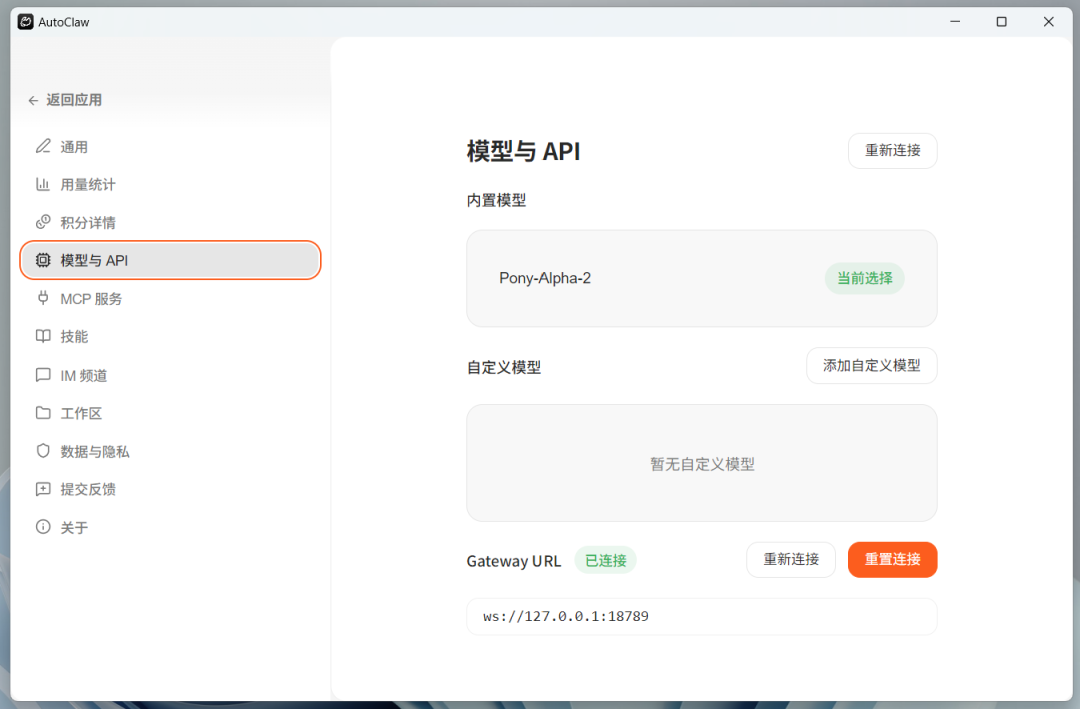Click the orange 重置连接 button
The image size is (1080, 709).
click(892, 559)
